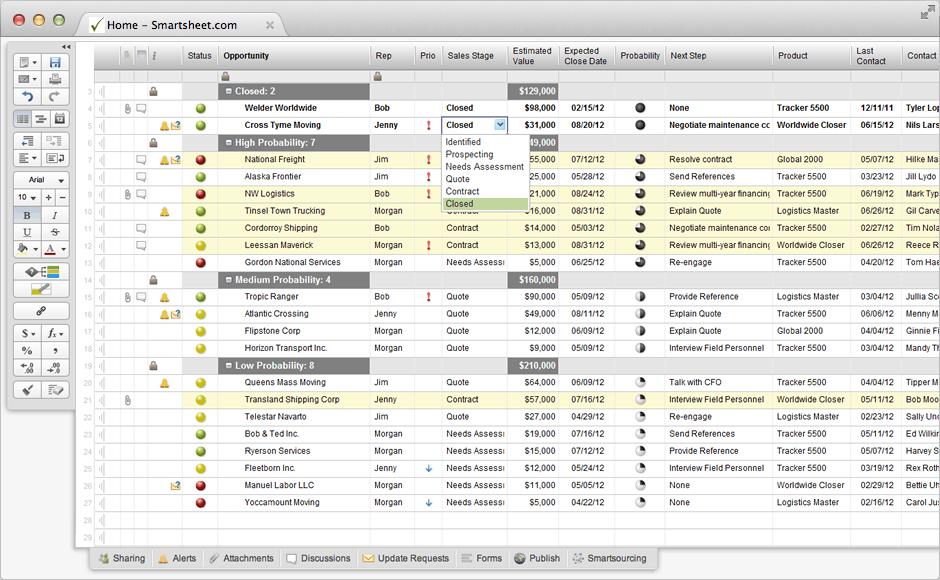Collapse the 'Medium Probability: 4' group
The width and height of the screenshot is (940, 580).
click(228, 280)
